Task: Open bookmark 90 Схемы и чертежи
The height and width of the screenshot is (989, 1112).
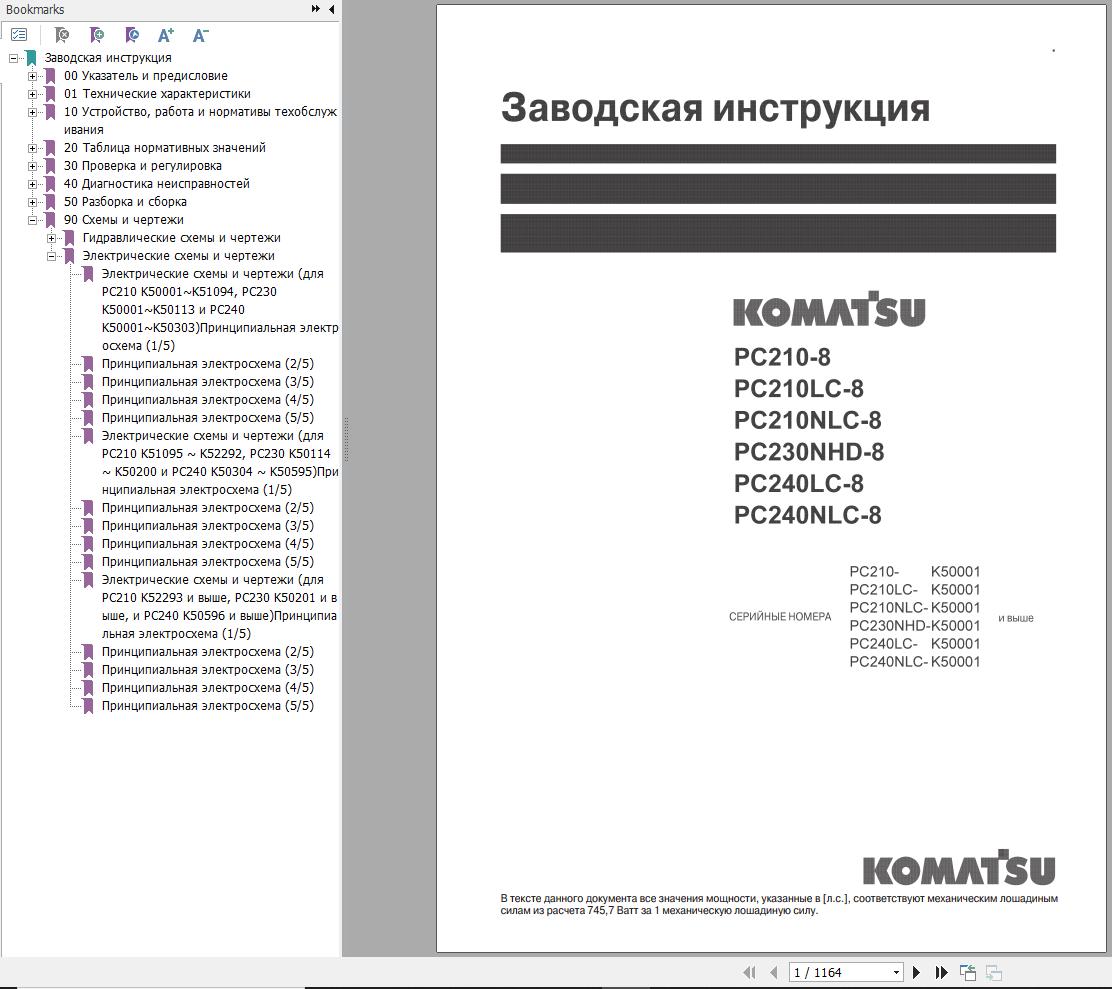Action: click(x=123, y=220)
